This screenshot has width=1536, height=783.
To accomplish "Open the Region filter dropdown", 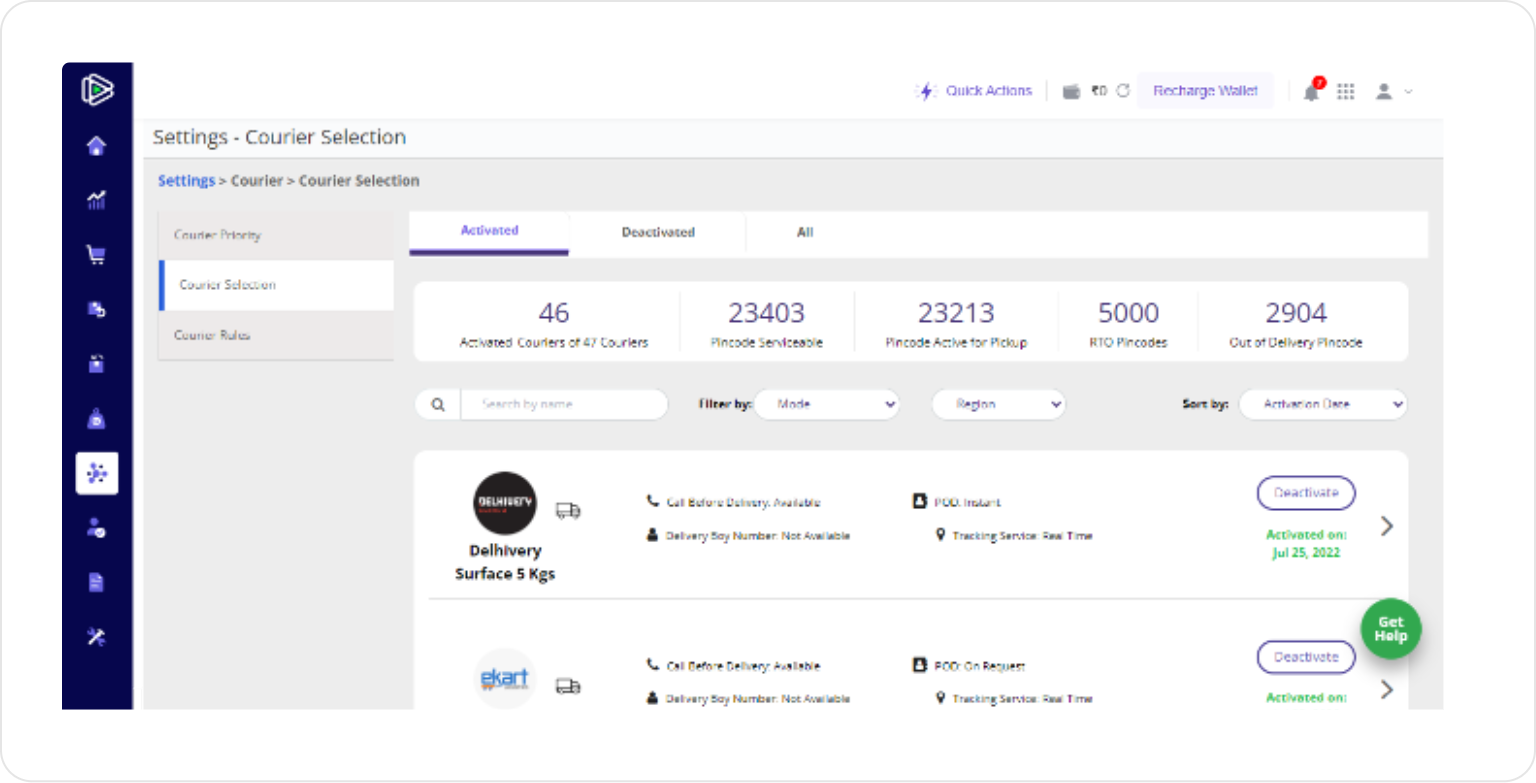I will [x=998, y=405].
